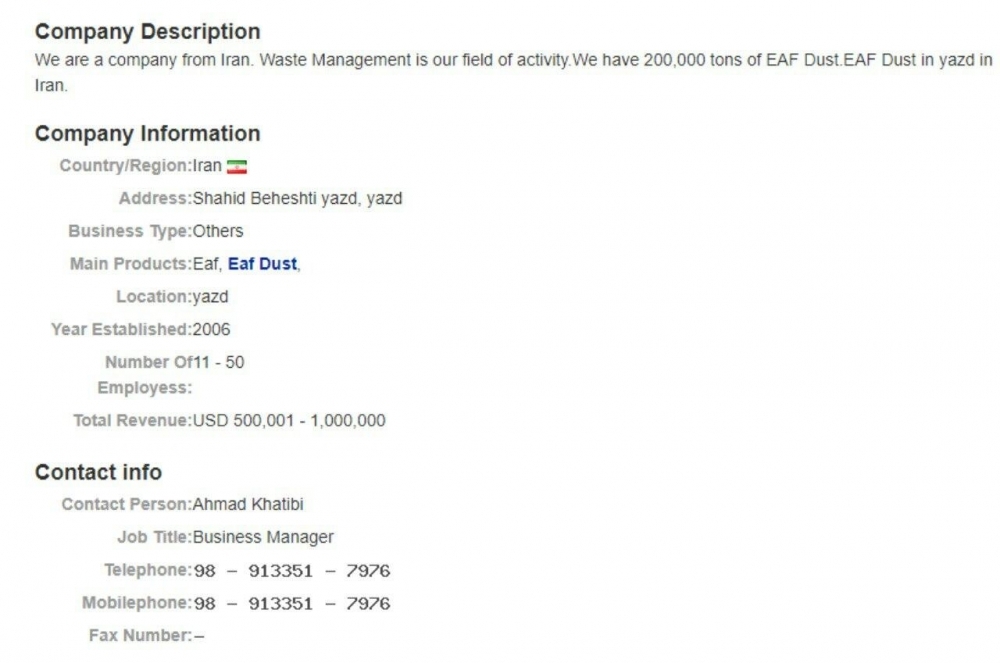The width and height of the screenshot is (1000, 663).
Task: Click the Main Products label
Action: tap(131, 264)
